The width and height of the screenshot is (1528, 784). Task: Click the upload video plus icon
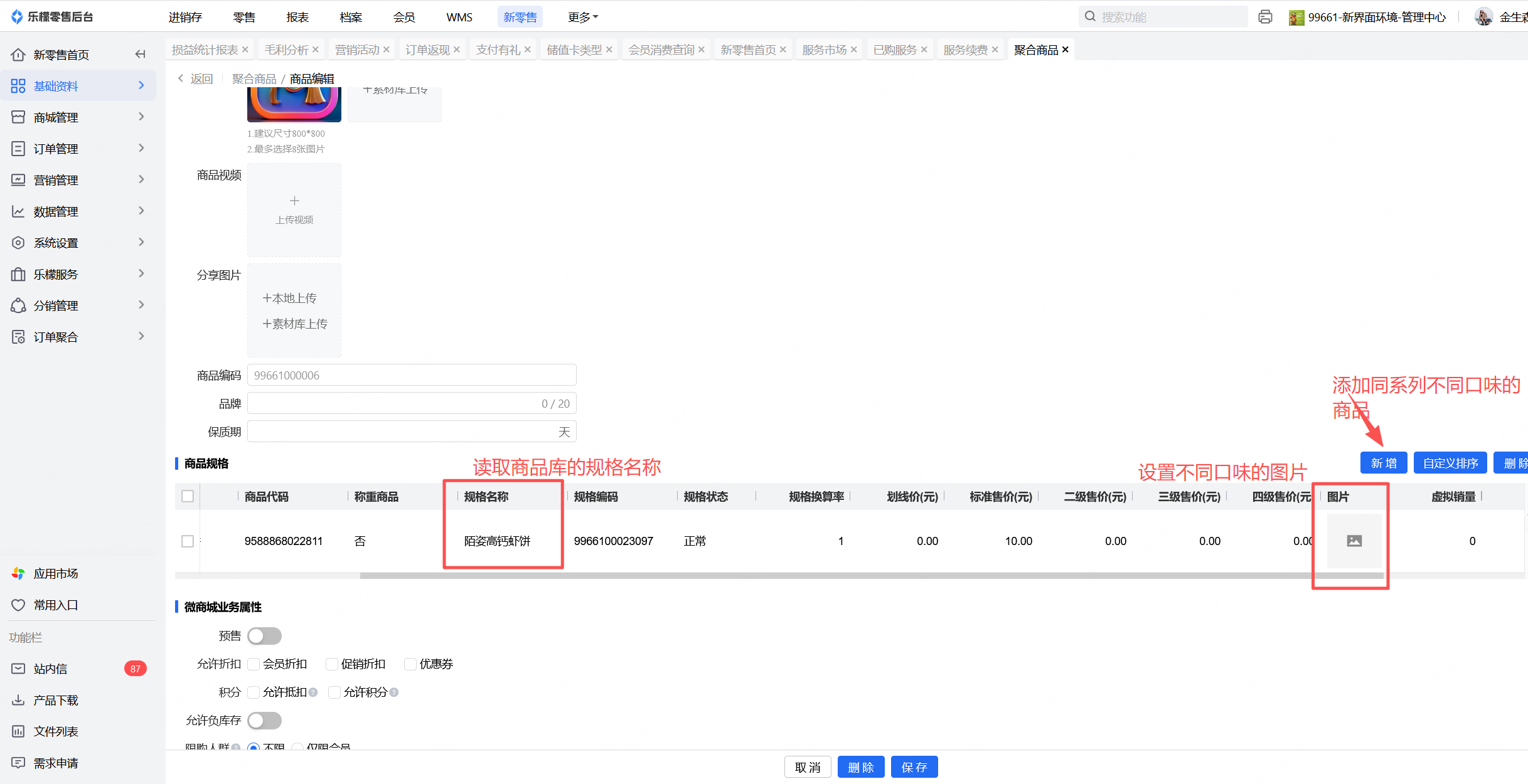tap(294, 201)
